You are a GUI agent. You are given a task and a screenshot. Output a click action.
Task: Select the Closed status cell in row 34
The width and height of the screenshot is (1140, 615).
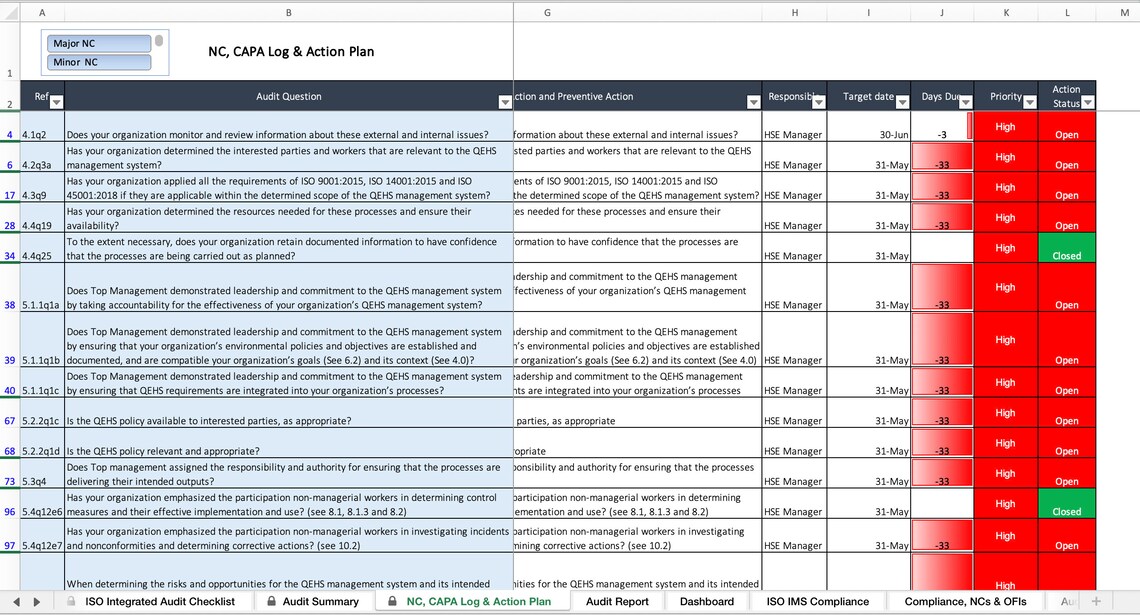pyautogui.click(x=1067, y=248)
